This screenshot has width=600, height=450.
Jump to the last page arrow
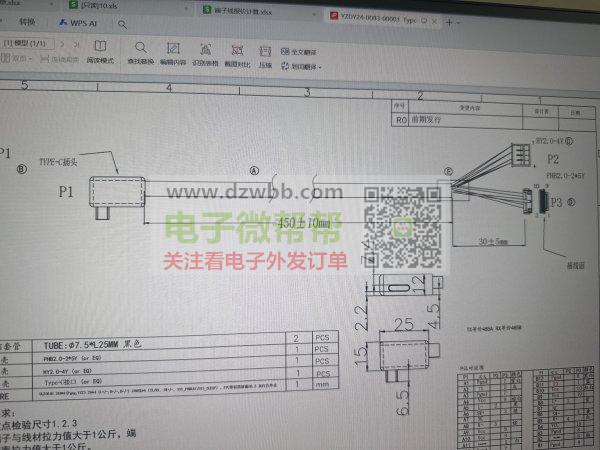coord(77,45)
